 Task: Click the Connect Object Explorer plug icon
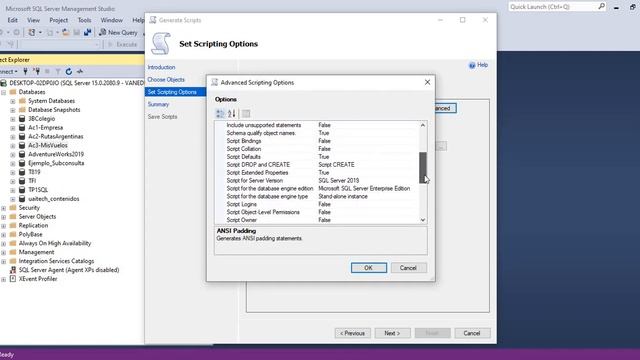point(25,71)
